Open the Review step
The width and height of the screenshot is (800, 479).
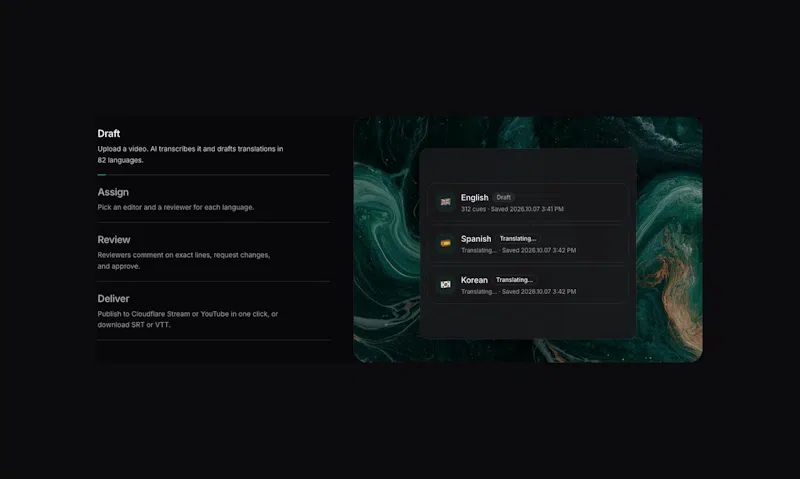[114, 240]
